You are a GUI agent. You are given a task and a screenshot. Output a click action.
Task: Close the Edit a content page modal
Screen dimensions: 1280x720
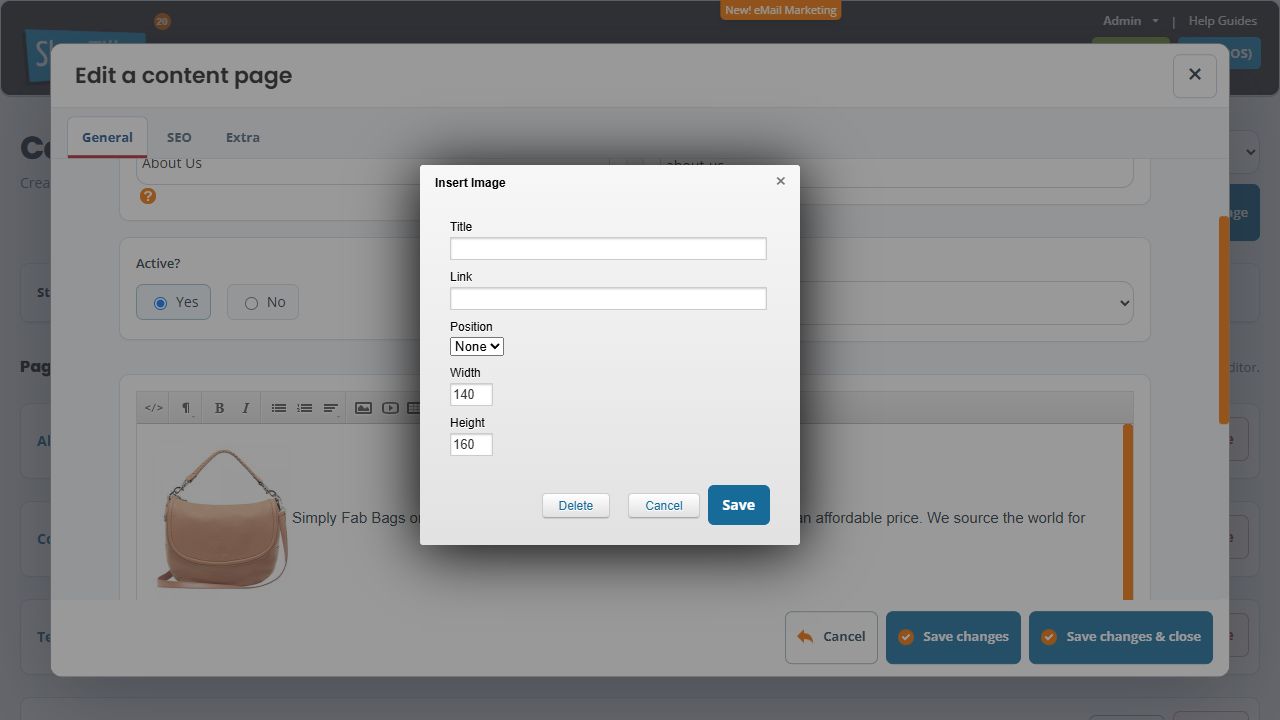[1195, 75]
